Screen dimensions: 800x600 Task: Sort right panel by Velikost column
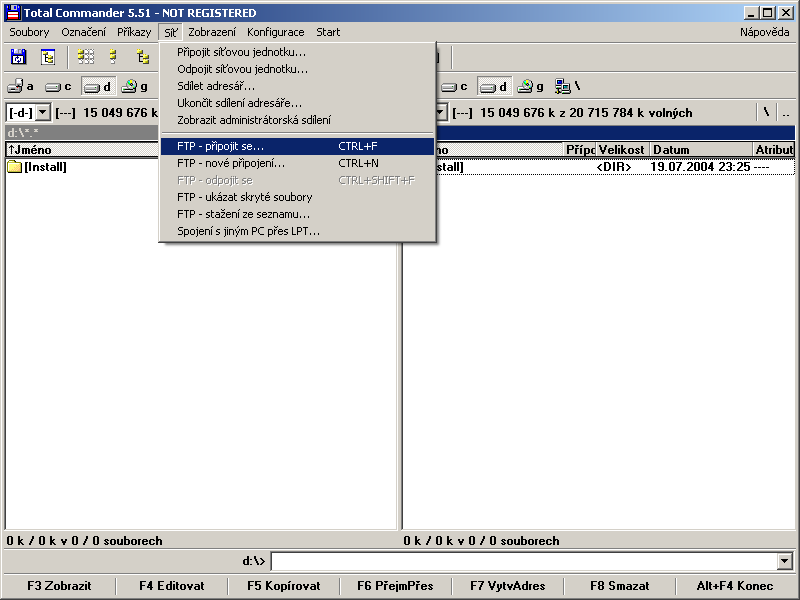[622, 149]
